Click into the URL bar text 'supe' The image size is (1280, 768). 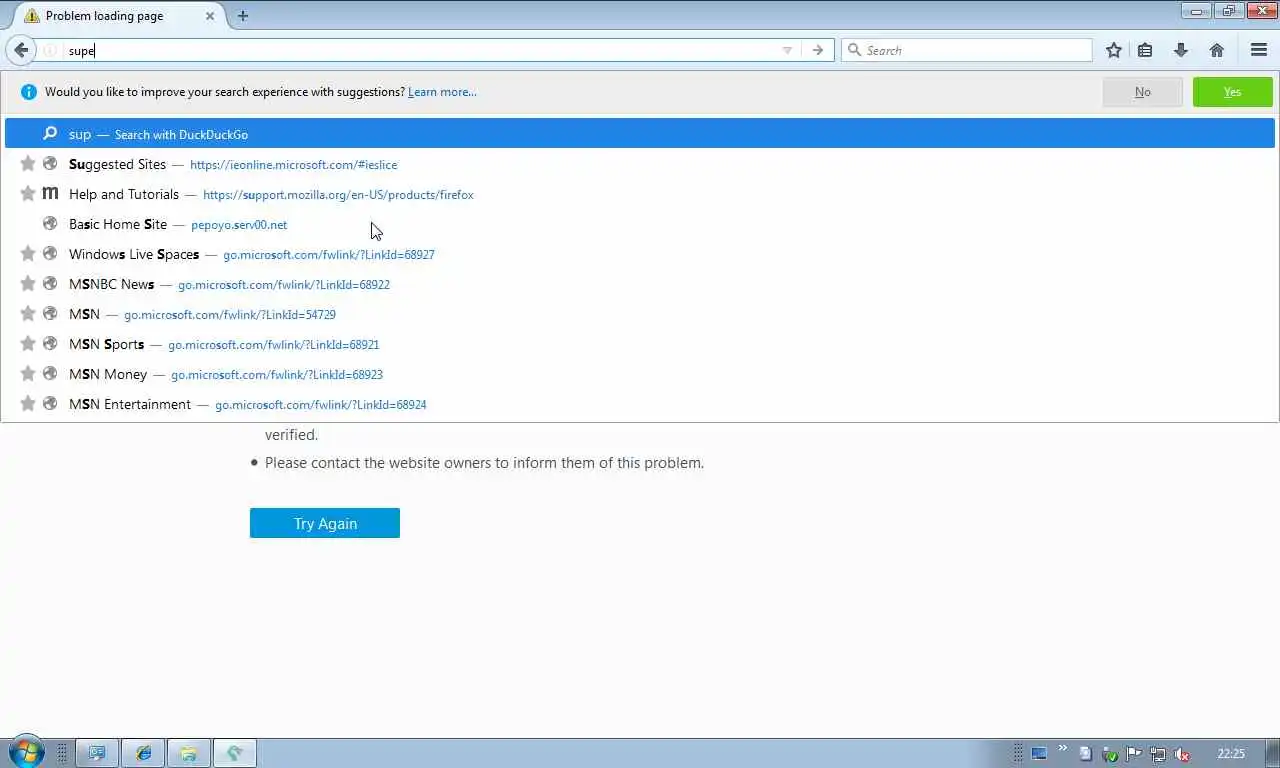tap(81, 51)
